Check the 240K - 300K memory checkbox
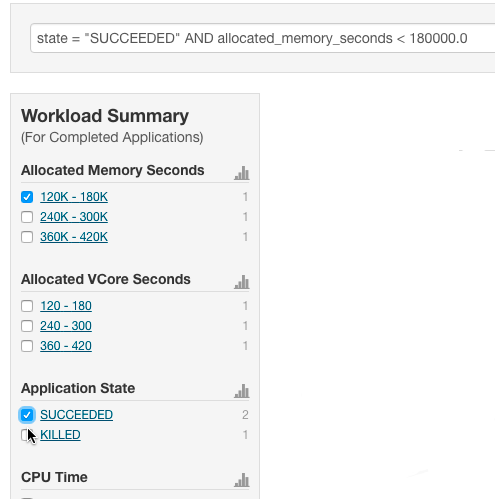The height and width of the screenshot is (499, 495). click(27, 217)
